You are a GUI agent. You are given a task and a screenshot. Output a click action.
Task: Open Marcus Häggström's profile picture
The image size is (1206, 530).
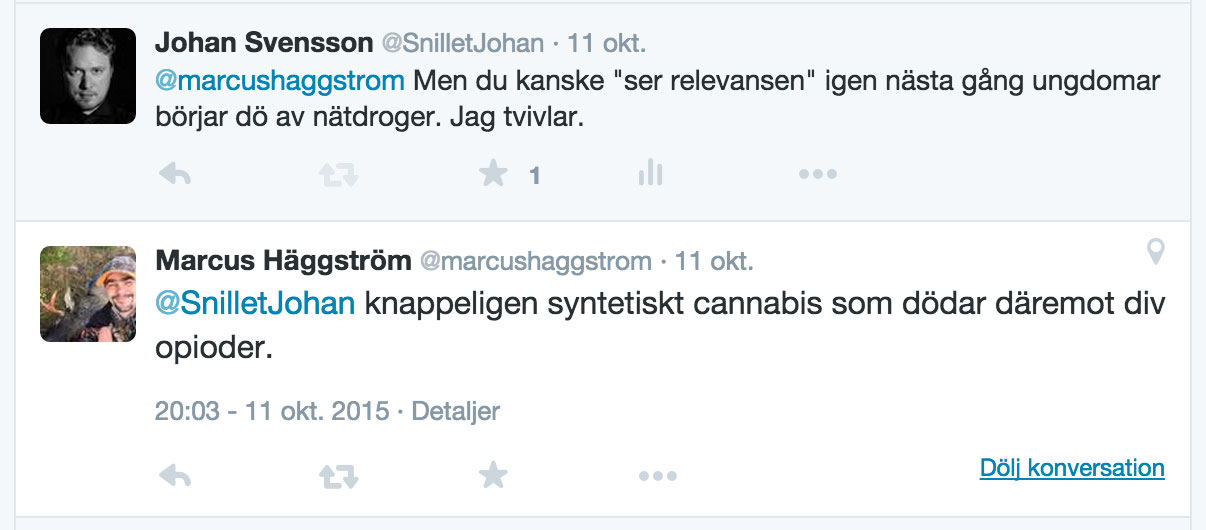(88, 294)
